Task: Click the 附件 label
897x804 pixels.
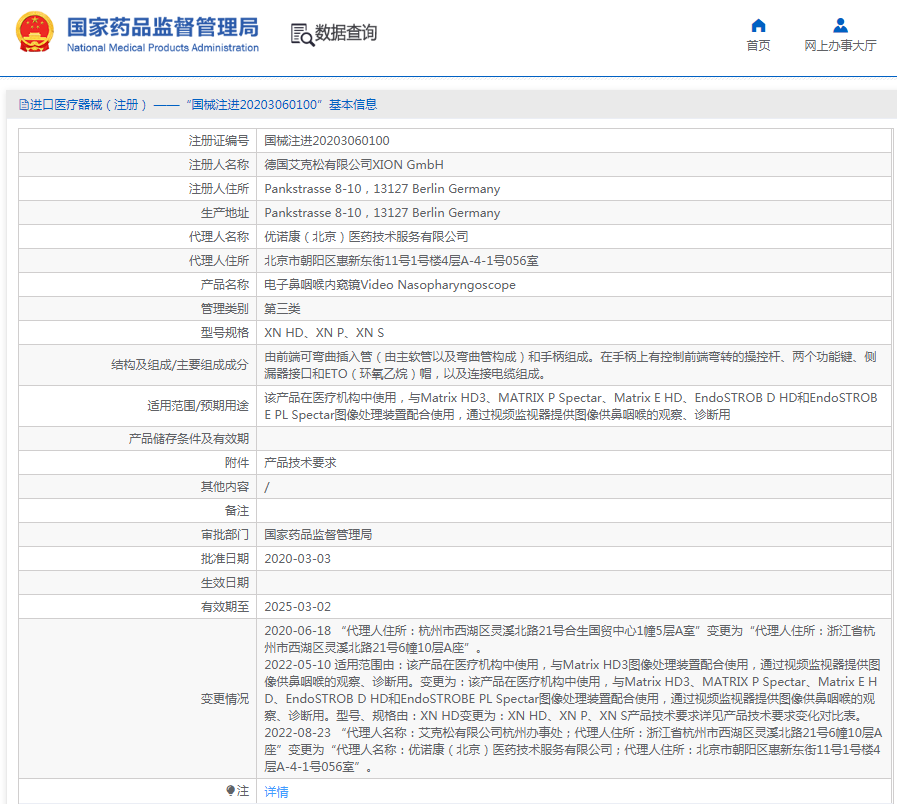Action: point(237,462)
